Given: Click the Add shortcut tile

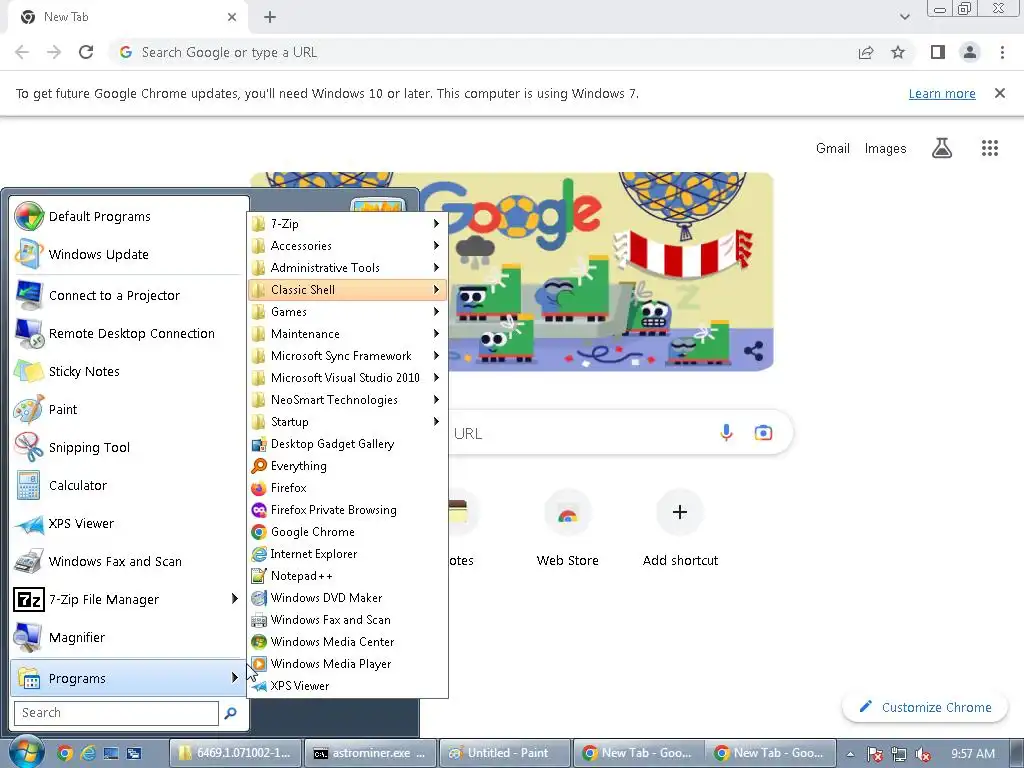Looking at the screenshot, I should [680, 528].
